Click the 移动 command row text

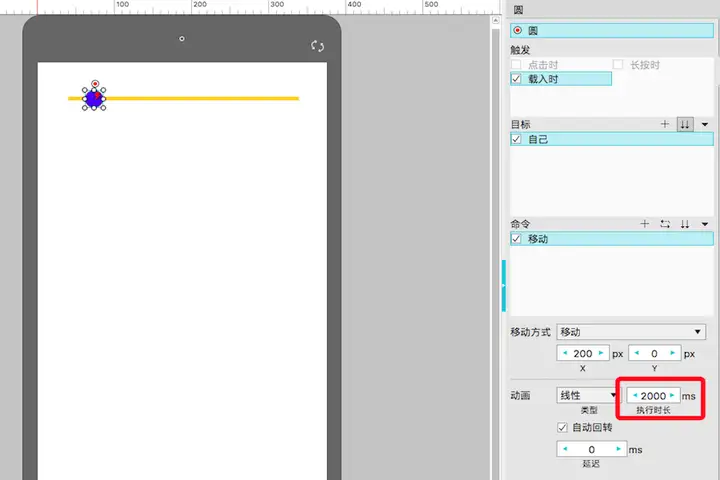click(538, 239)
